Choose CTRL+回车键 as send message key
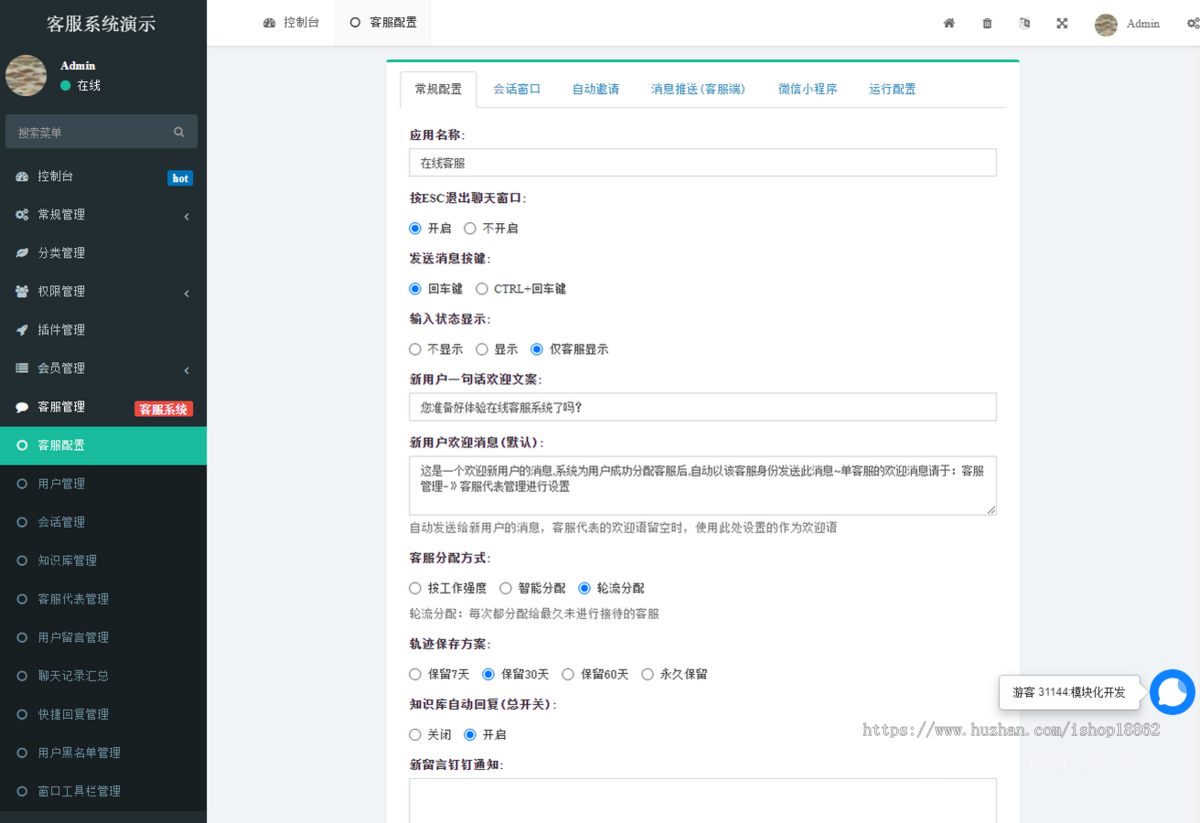This screenshot has width=1200, height=823. [x=481, y=288]
